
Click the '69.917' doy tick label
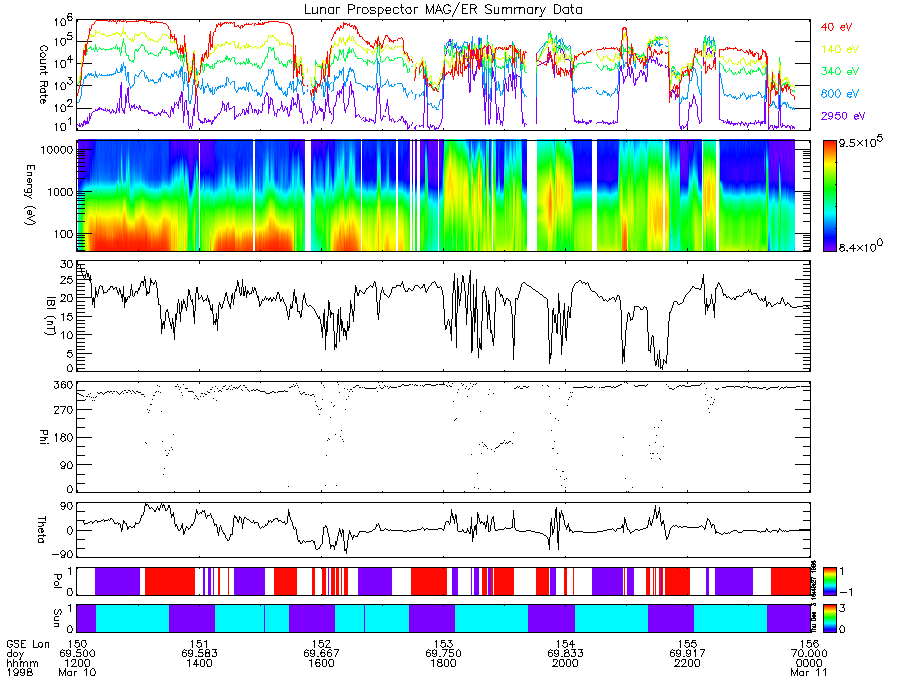687,654
